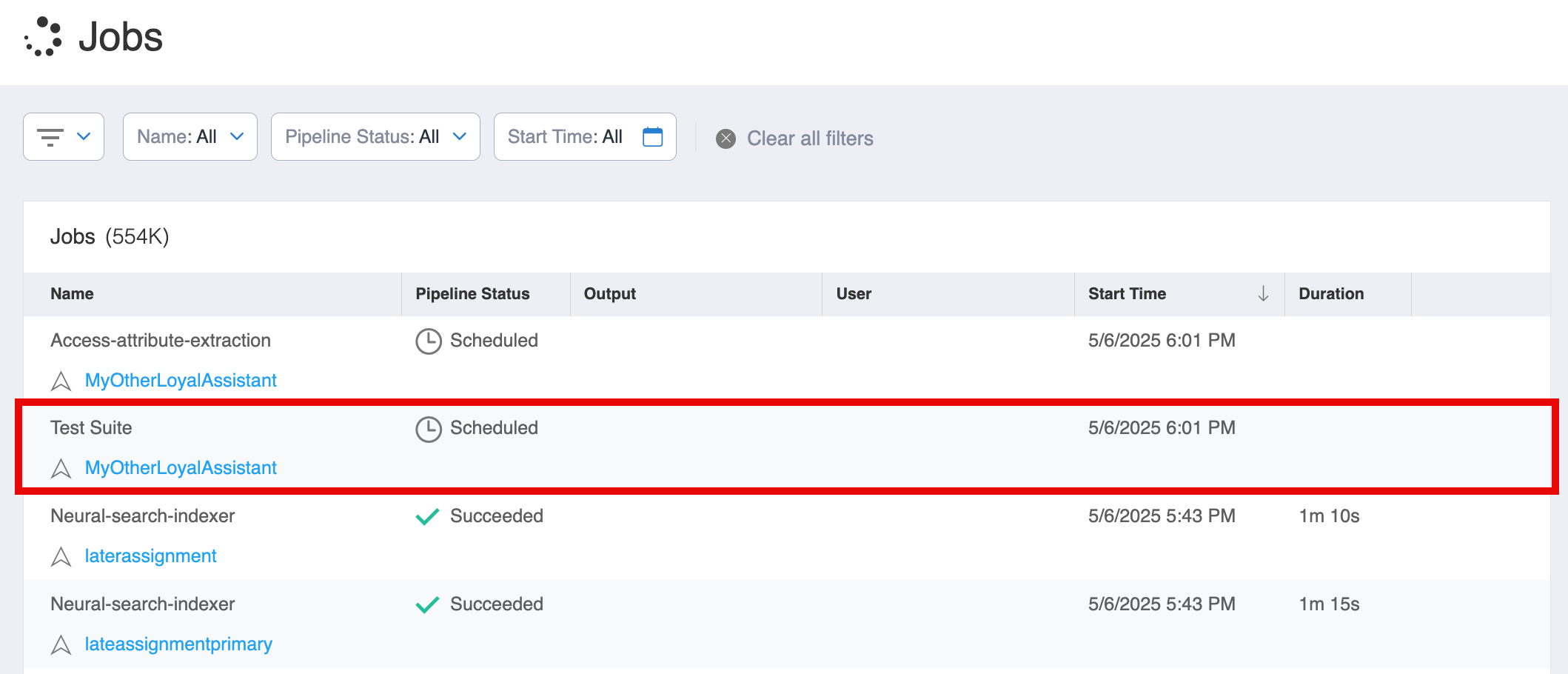Click app icon beside laterassignment

pos(61,557)
